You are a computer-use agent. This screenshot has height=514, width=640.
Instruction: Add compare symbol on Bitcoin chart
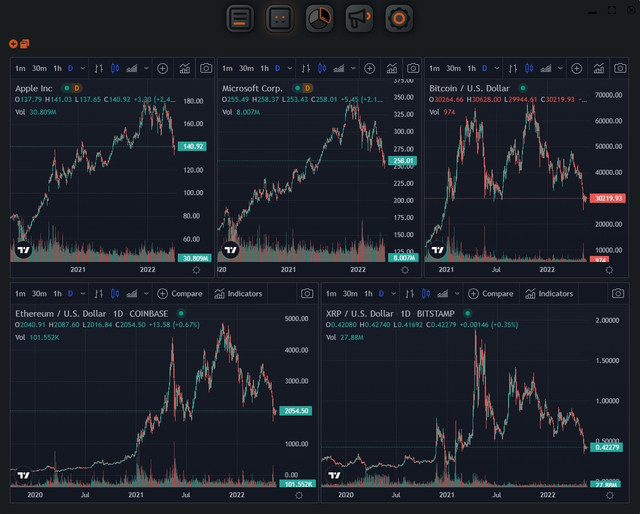576,68
